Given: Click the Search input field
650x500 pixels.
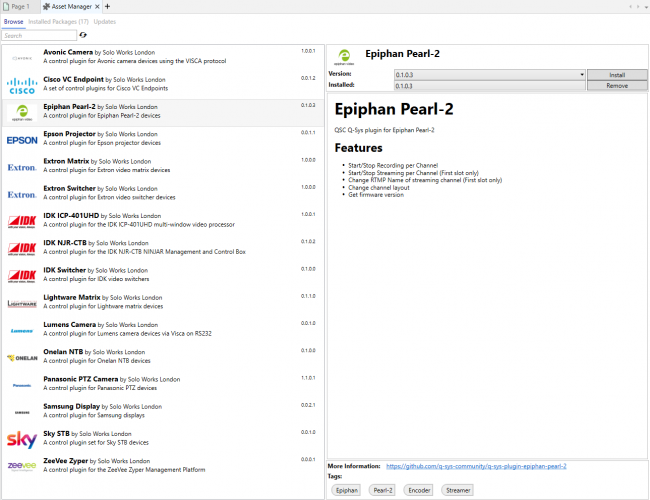Looking at the screenshot, I should (39, 35).
